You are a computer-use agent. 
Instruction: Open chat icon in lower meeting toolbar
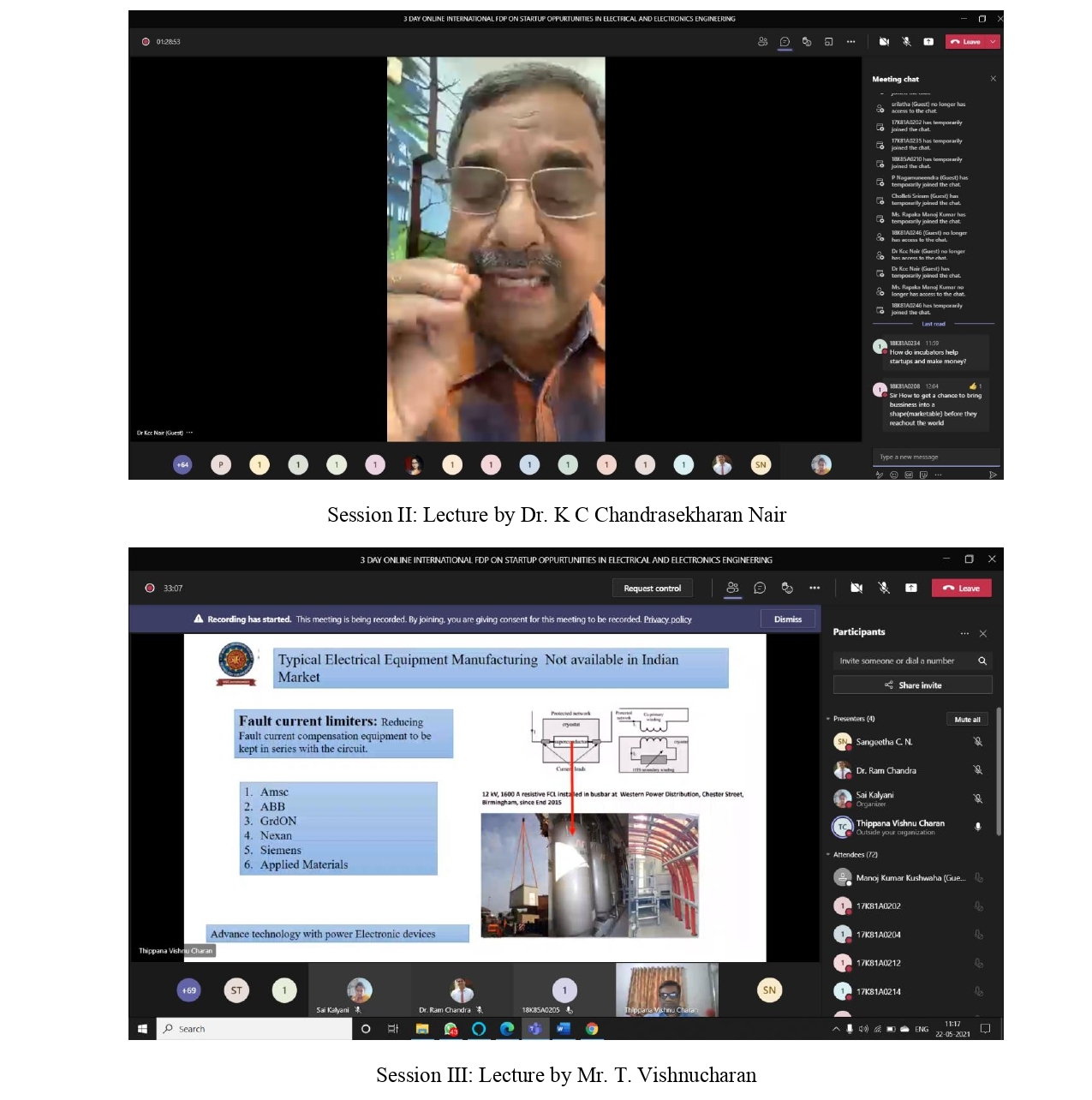pos(760,588)
